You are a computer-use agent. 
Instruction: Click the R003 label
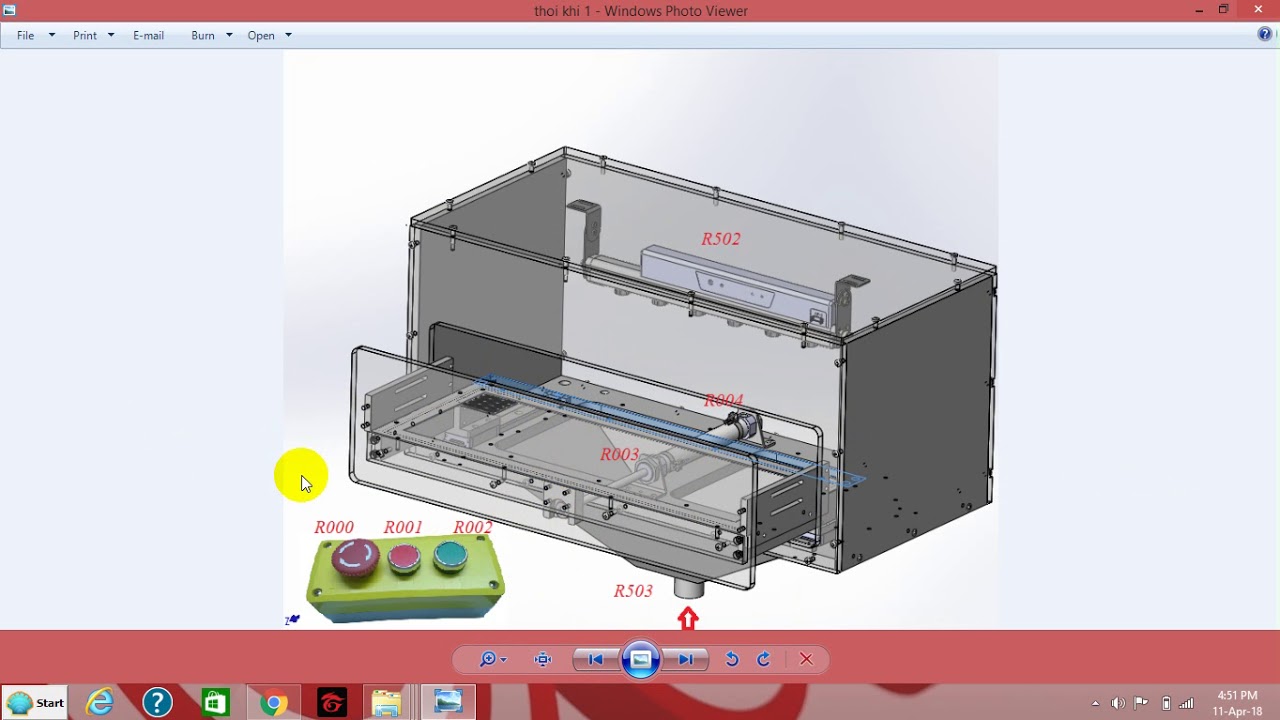tap(619, 454)
